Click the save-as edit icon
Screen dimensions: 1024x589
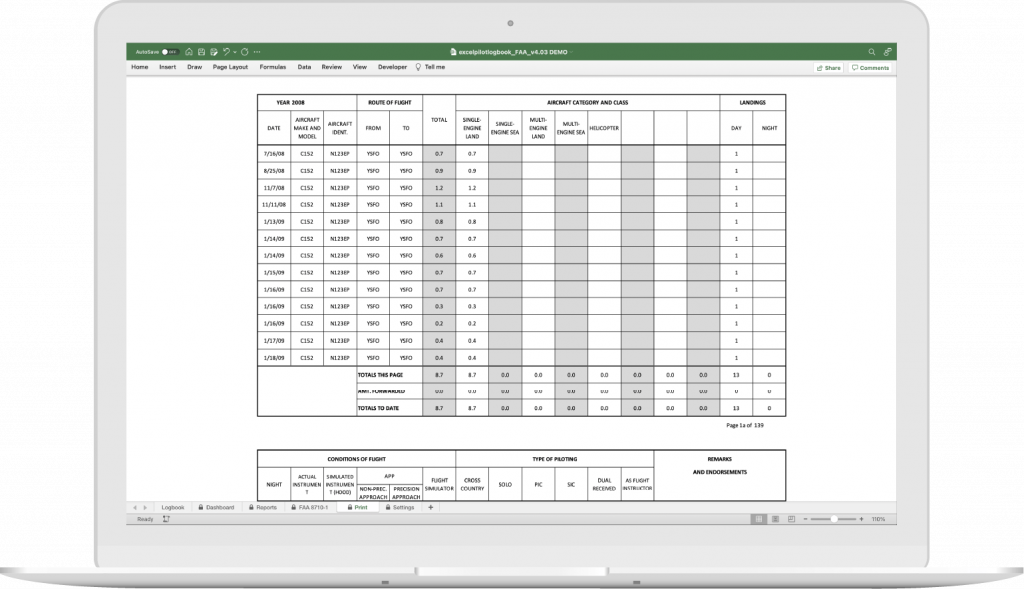pos(214,52)
